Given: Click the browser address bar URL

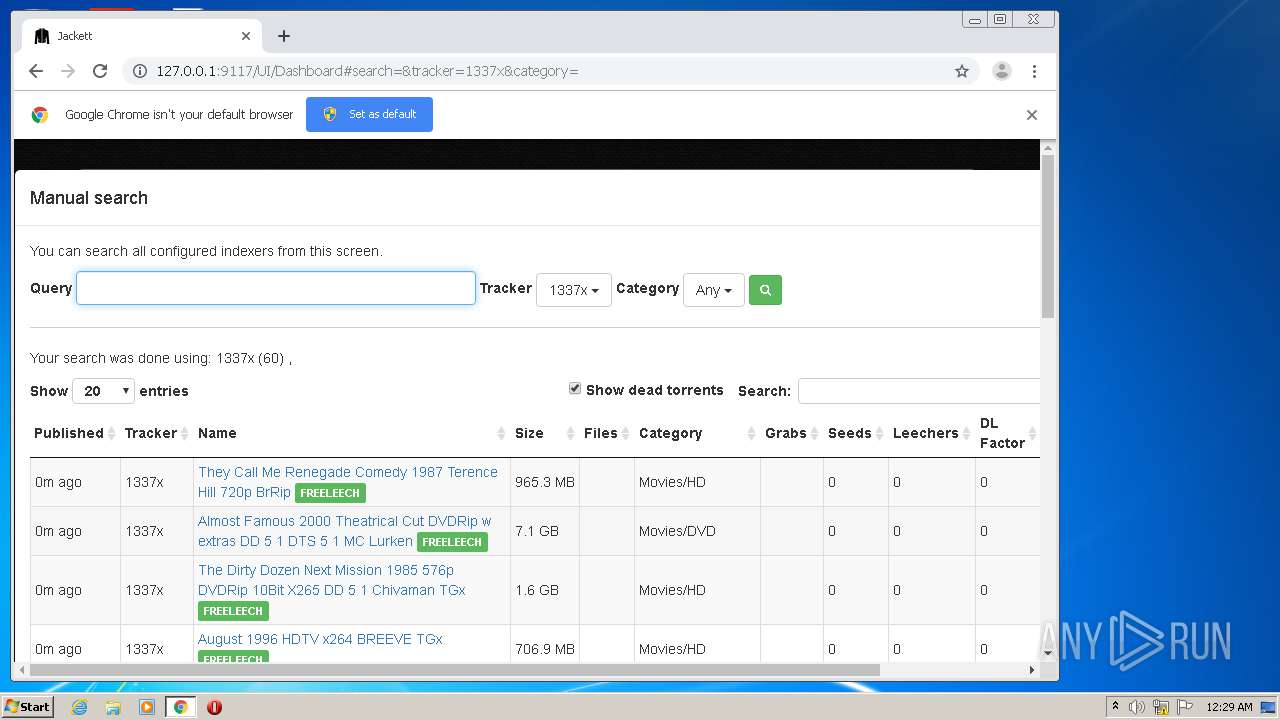Looking at the screenshot, I should click(367, 71).
